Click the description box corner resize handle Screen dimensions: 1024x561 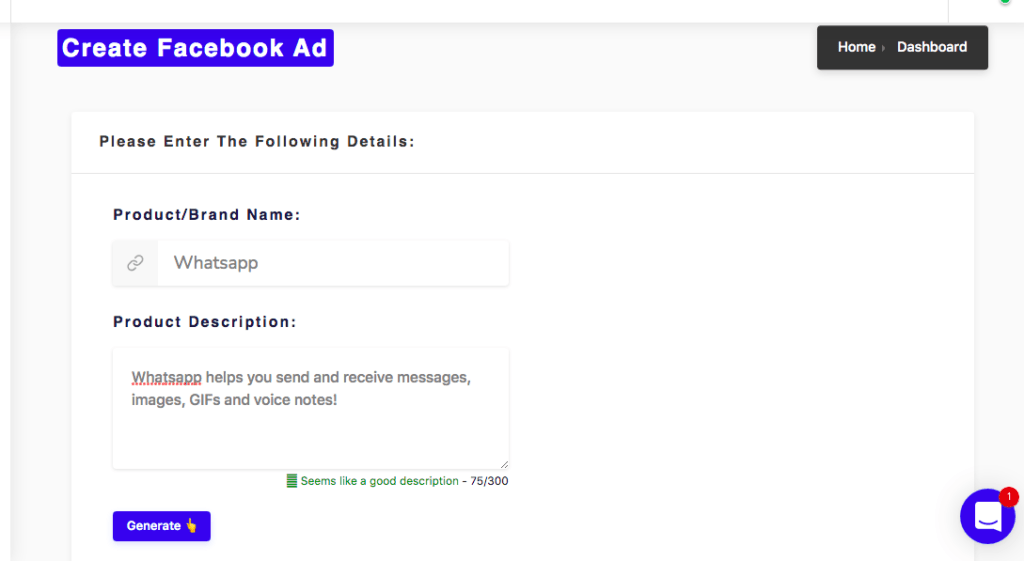504,464
